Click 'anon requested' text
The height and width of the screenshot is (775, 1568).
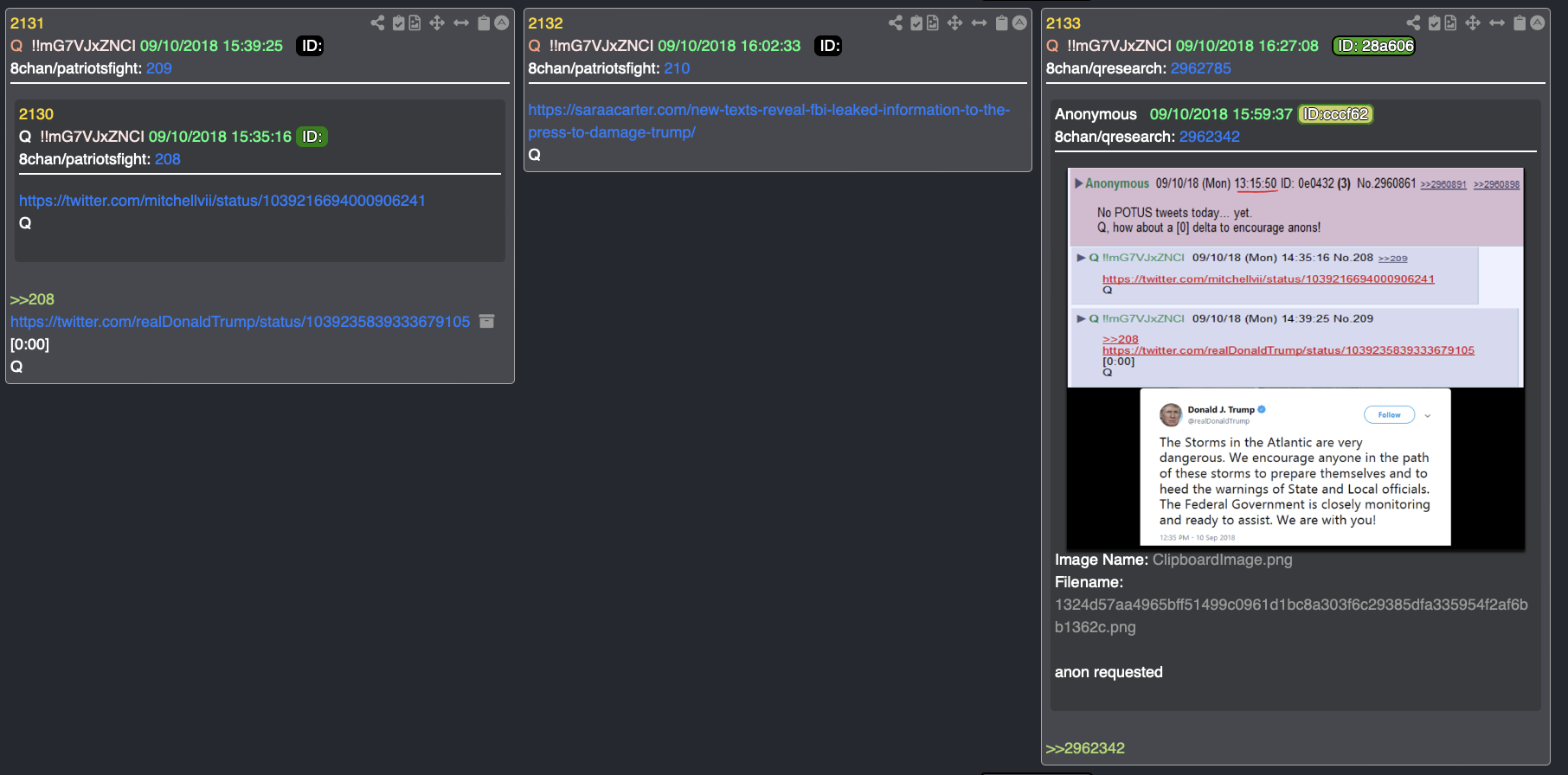pos(1109,672)
